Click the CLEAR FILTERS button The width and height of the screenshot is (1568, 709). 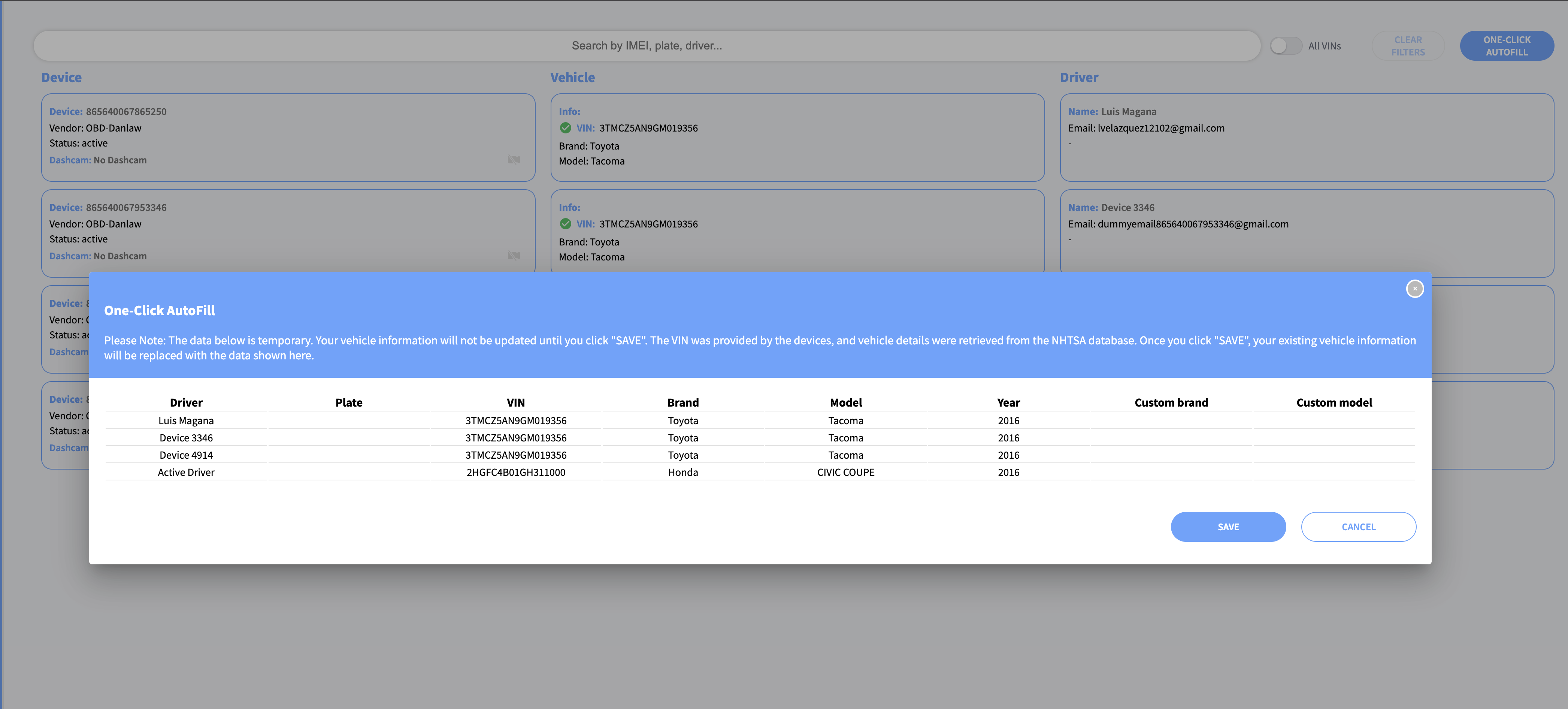1407,46
